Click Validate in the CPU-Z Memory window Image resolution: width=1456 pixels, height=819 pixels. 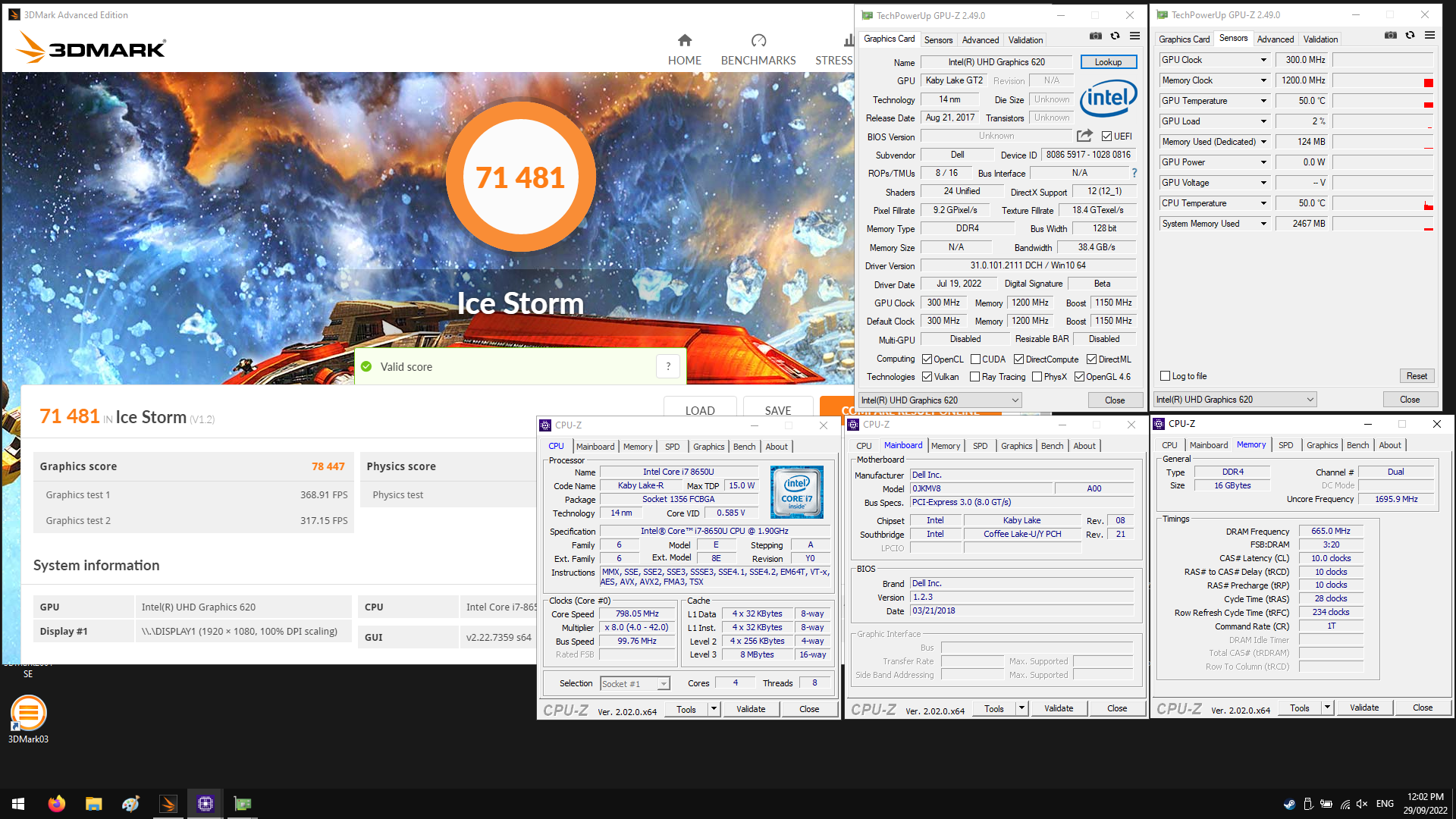1363,708
